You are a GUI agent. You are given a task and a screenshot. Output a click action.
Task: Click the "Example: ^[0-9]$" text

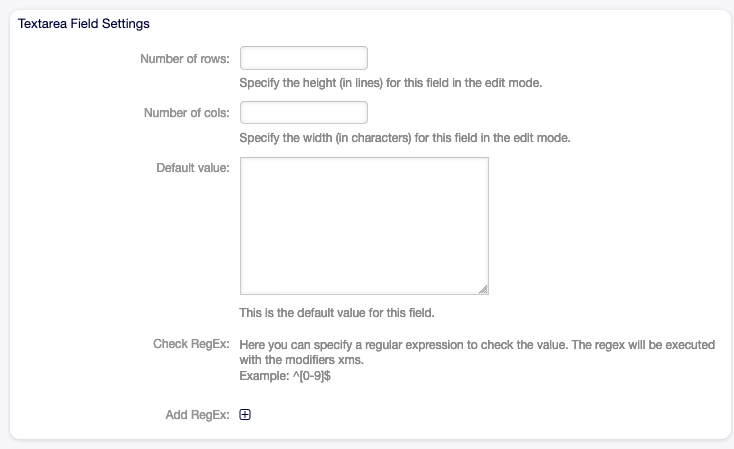(x=285, y=375)
